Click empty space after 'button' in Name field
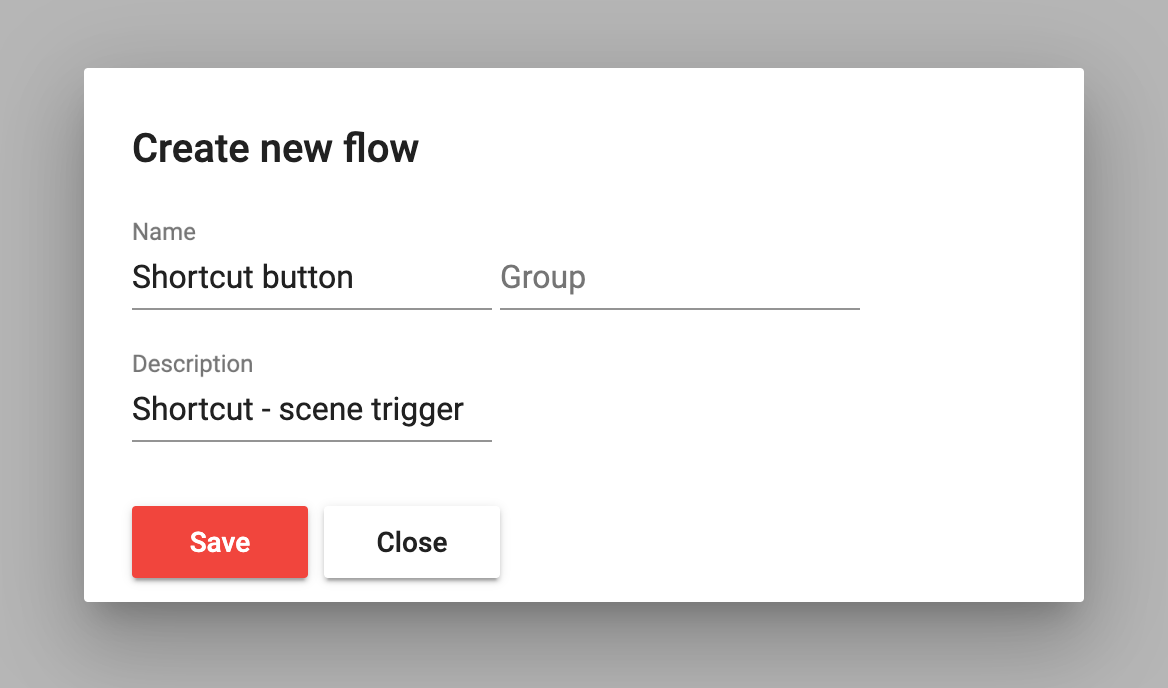The height and width of the screenshot is (688, 1168). [422, 277]
